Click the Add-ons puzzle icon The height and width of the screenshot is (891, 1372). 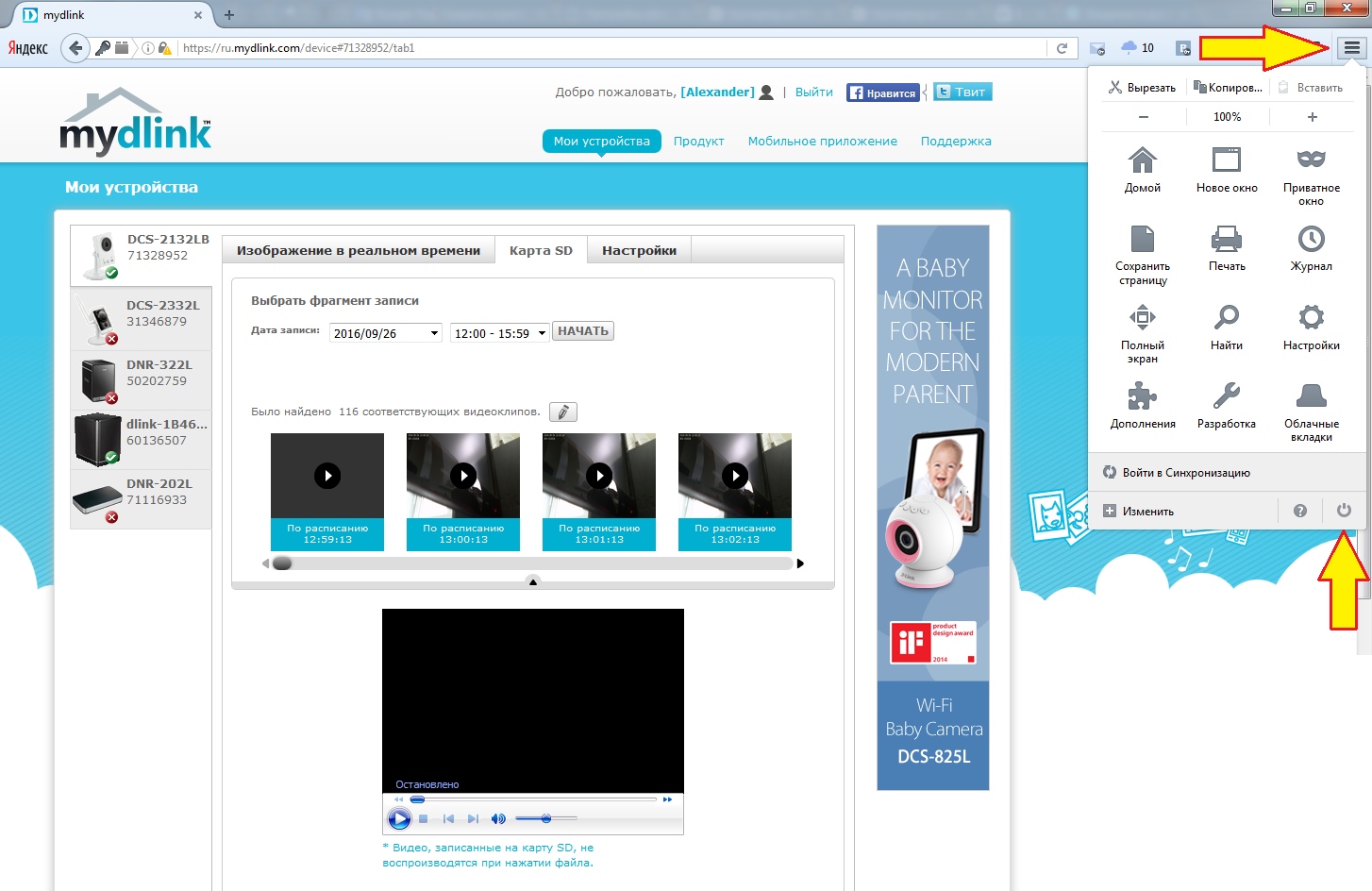click(1142, 395)
